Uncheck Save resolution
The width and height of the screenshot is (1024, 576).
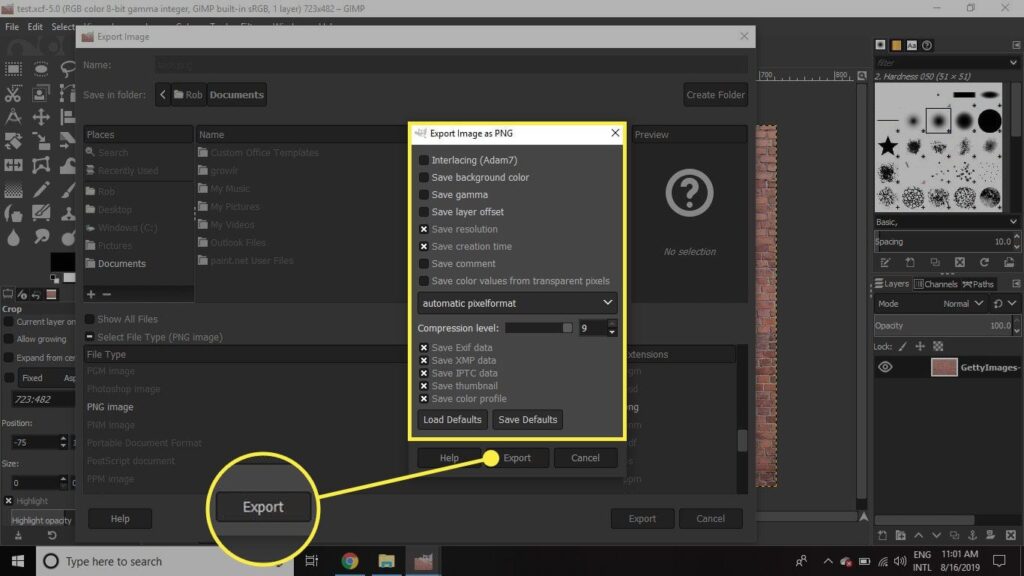coord(422,229)
